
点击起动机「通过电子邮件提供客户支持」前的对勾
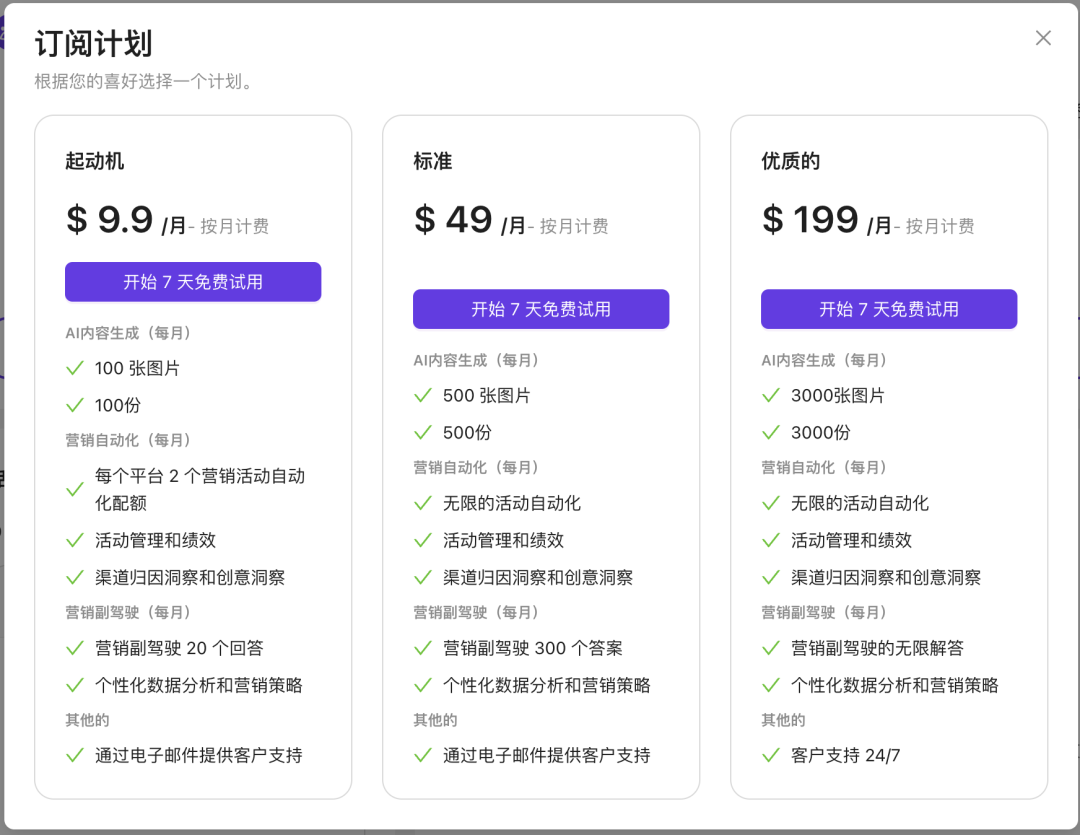tap(74, 756)
